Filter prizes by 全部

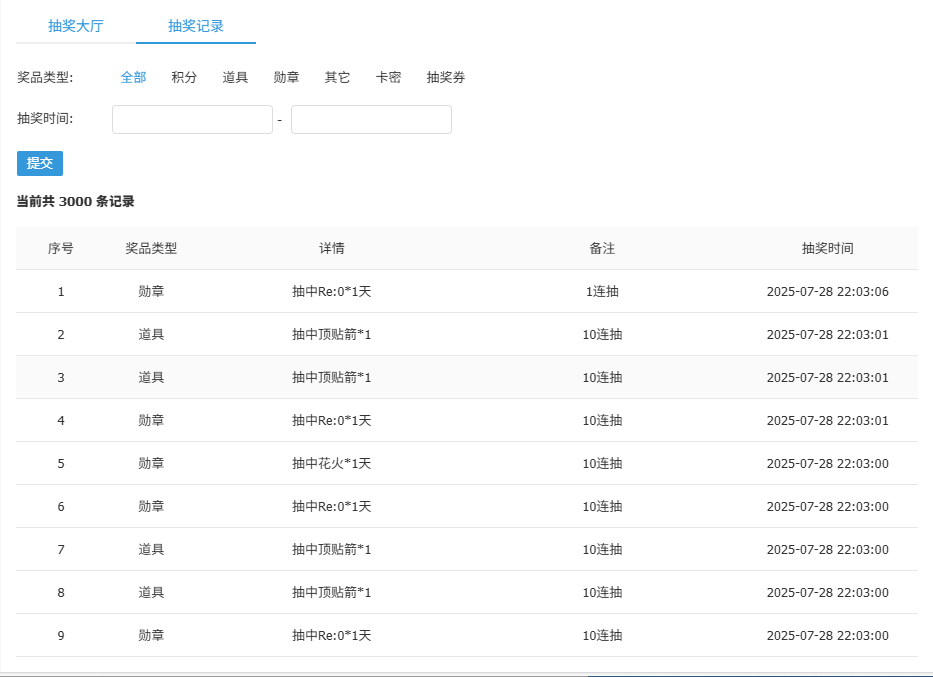[x=133, y=77]
